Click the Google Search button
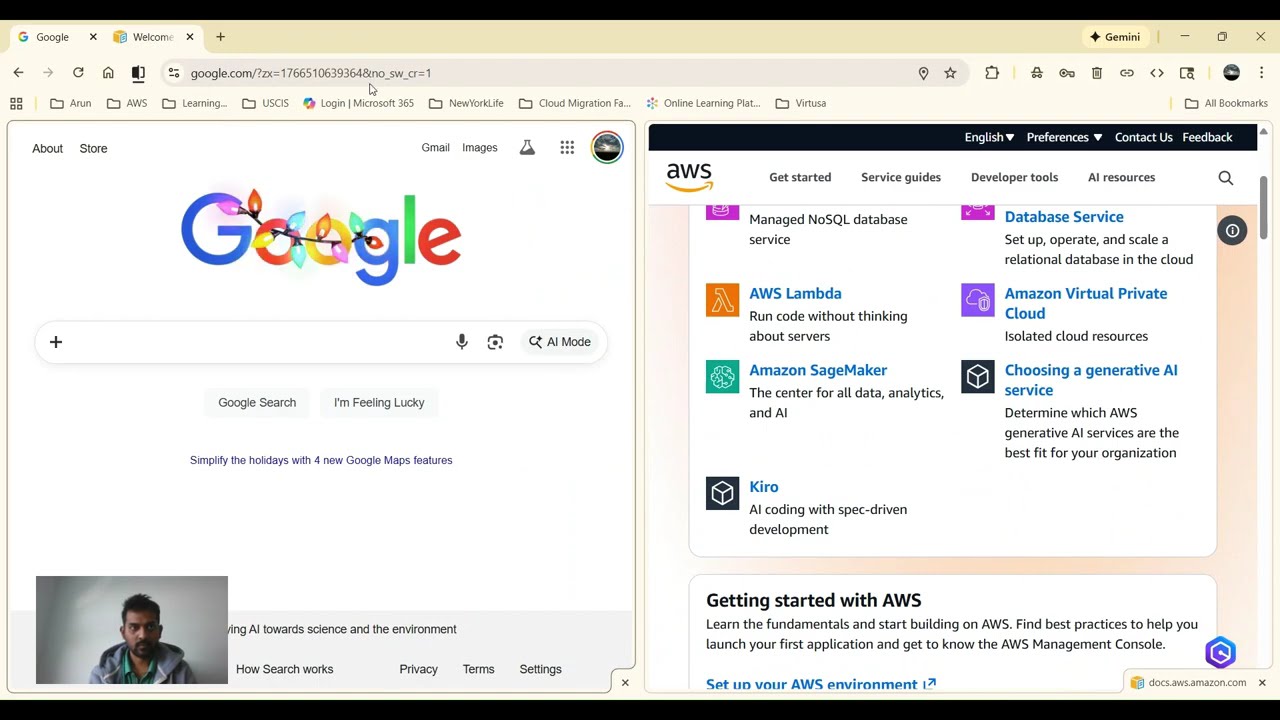This screenshot has height=720, width=1280. (257, 402)
